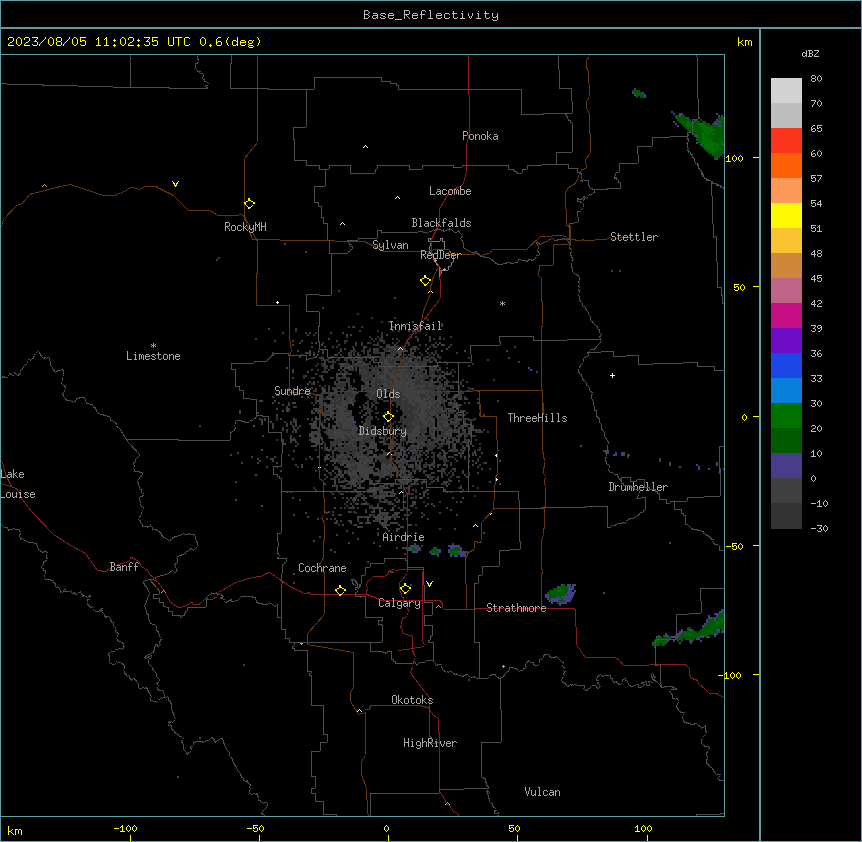
Task: Click the Lake Louise label
Action: 18,484
